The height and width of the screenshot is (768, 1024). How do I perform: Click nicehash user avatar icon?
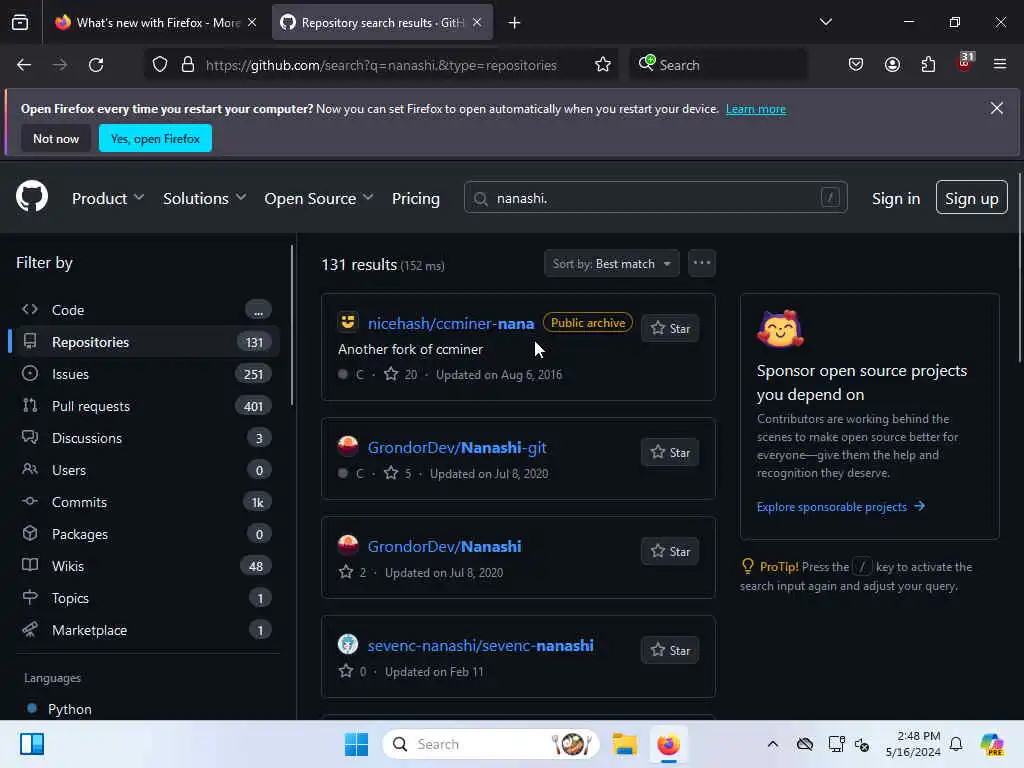[x=348, y=322]
